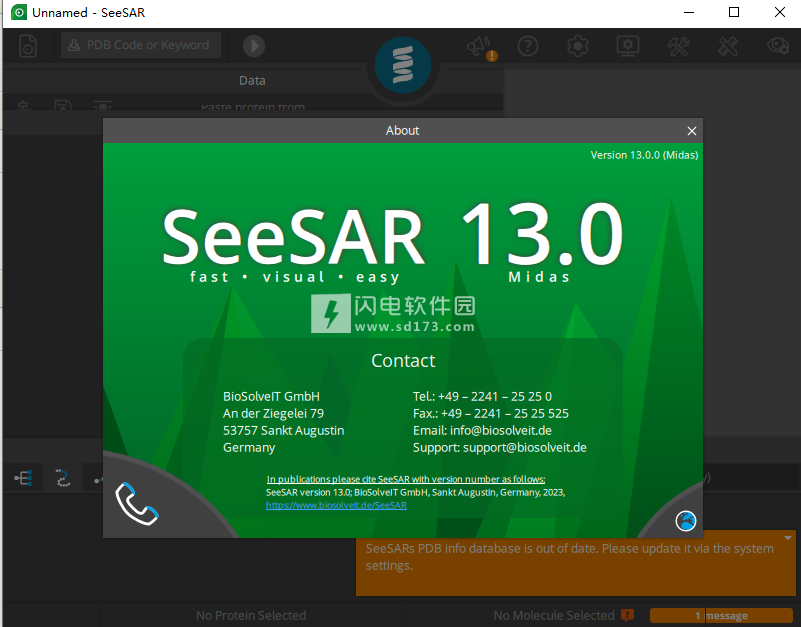The height and width of the screenshot is (627, 801).
Task: Click the 'Tel.: +49 – 2241 – 25 25 0' line
Action: 482,397
